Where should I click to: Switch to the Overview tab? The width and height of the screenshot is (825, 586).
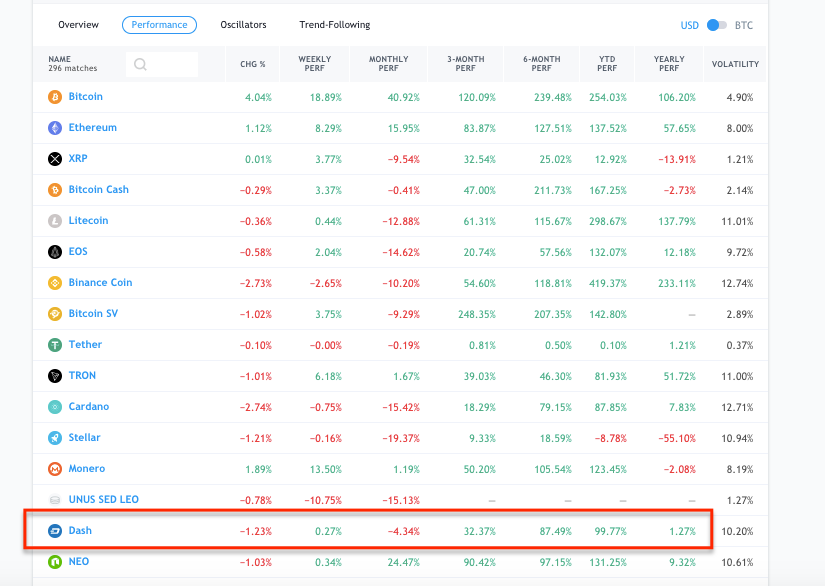tap(78, 25)
